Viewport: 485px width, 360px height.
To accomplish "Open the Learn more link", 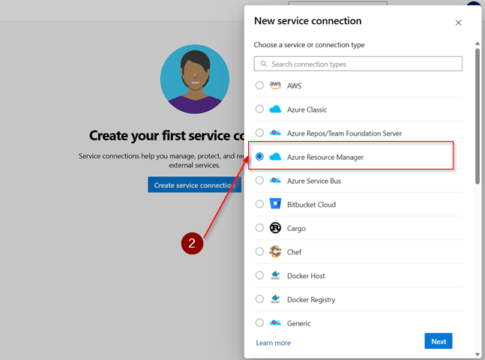I will click(273, 343).
